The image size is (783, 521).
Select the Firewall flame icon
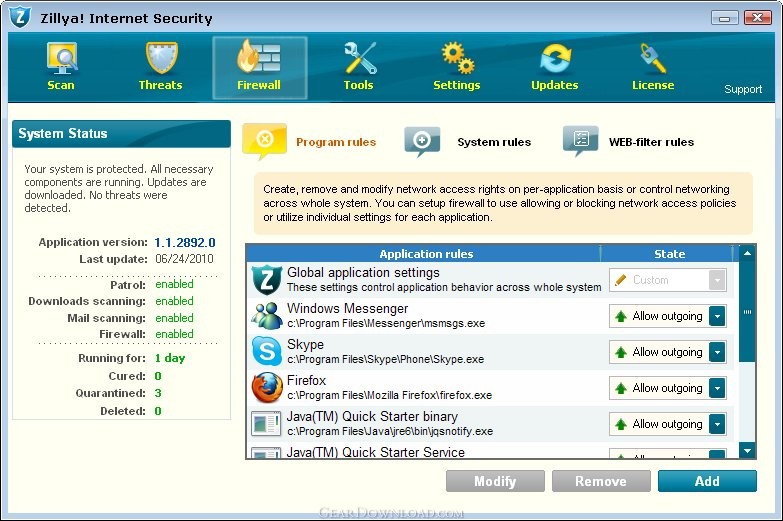(x=258, y=57)
